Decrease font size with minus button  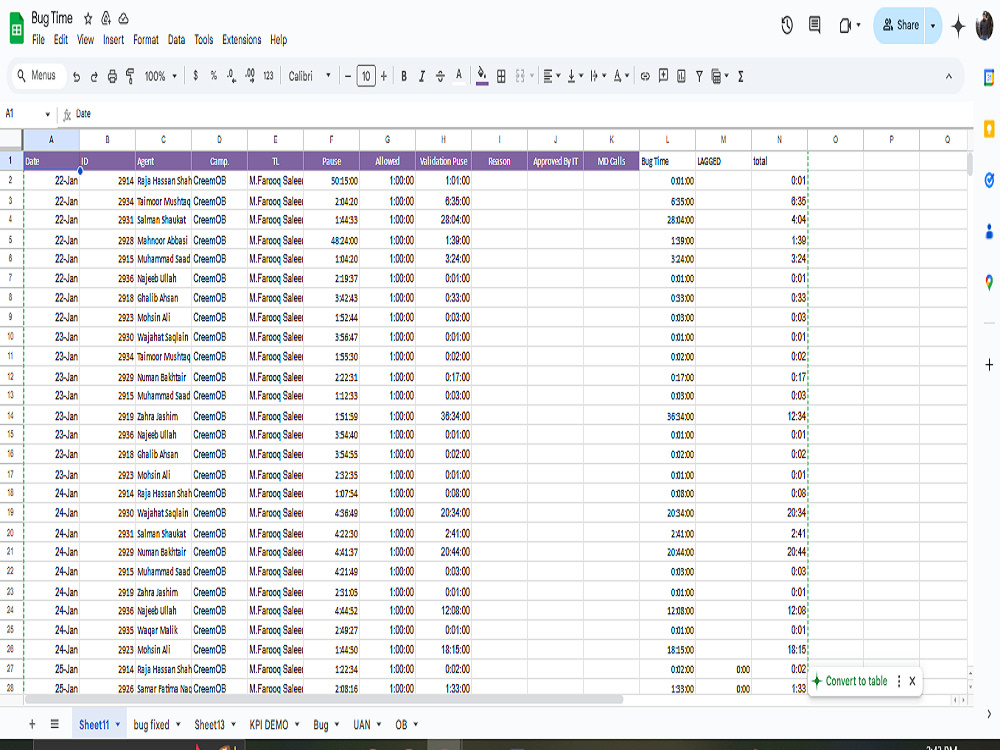coord(348,77)
